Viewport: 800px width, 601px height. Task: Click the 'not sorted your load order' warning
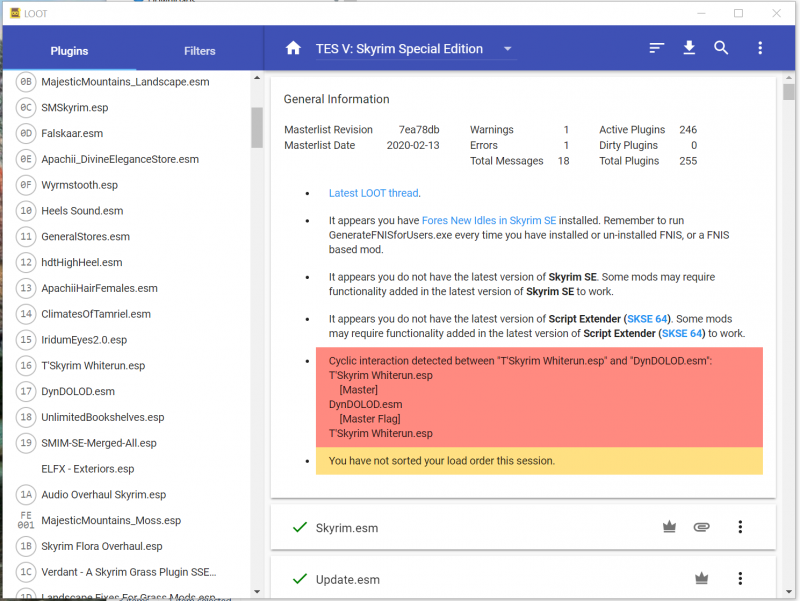539,461
